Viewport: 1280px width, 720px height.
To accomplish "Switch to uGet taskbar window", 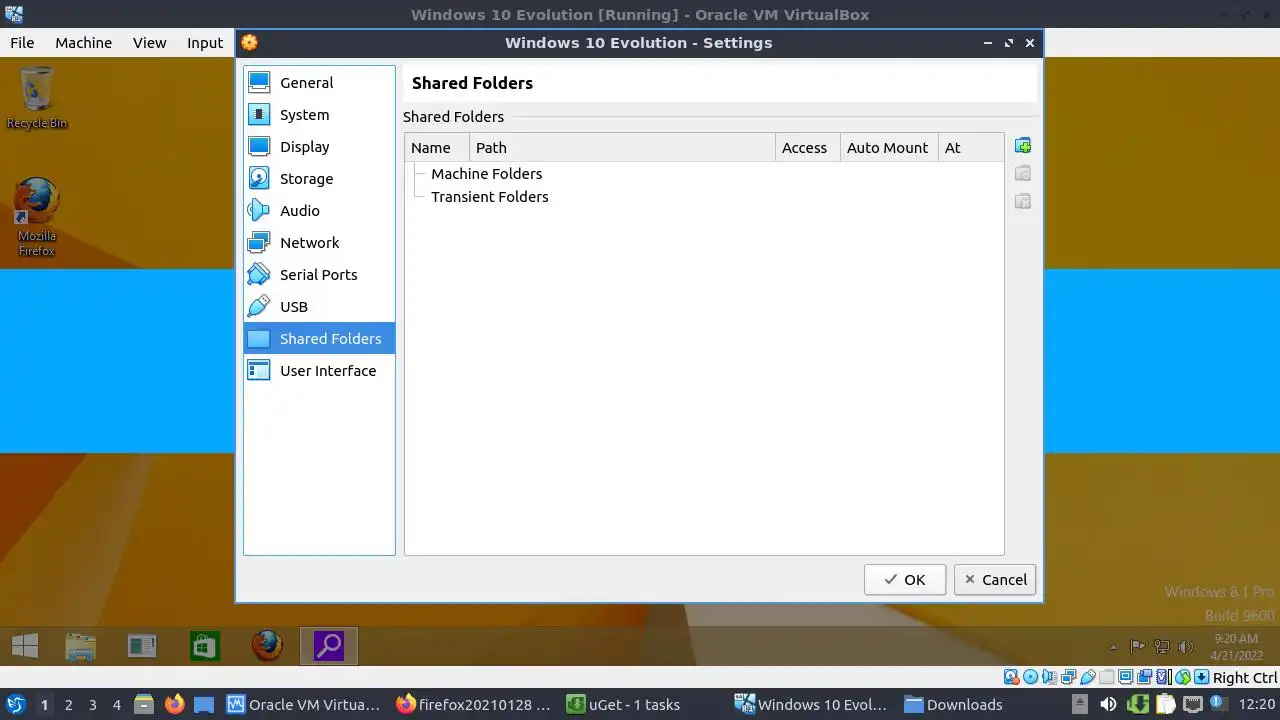I will [x=644, y=704].
